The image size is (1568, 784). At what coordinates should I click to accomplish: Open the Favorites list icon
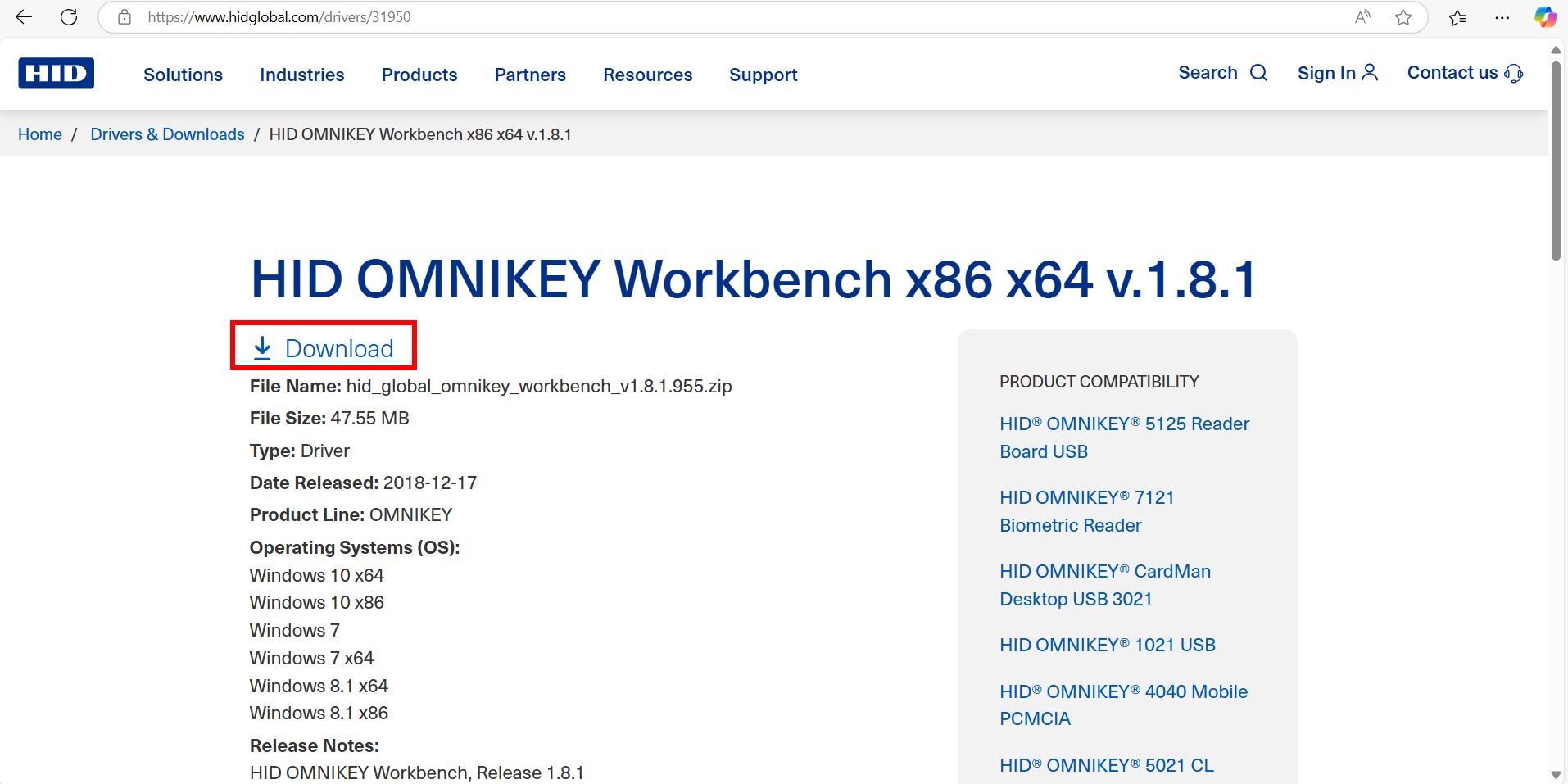point(1457,17)
